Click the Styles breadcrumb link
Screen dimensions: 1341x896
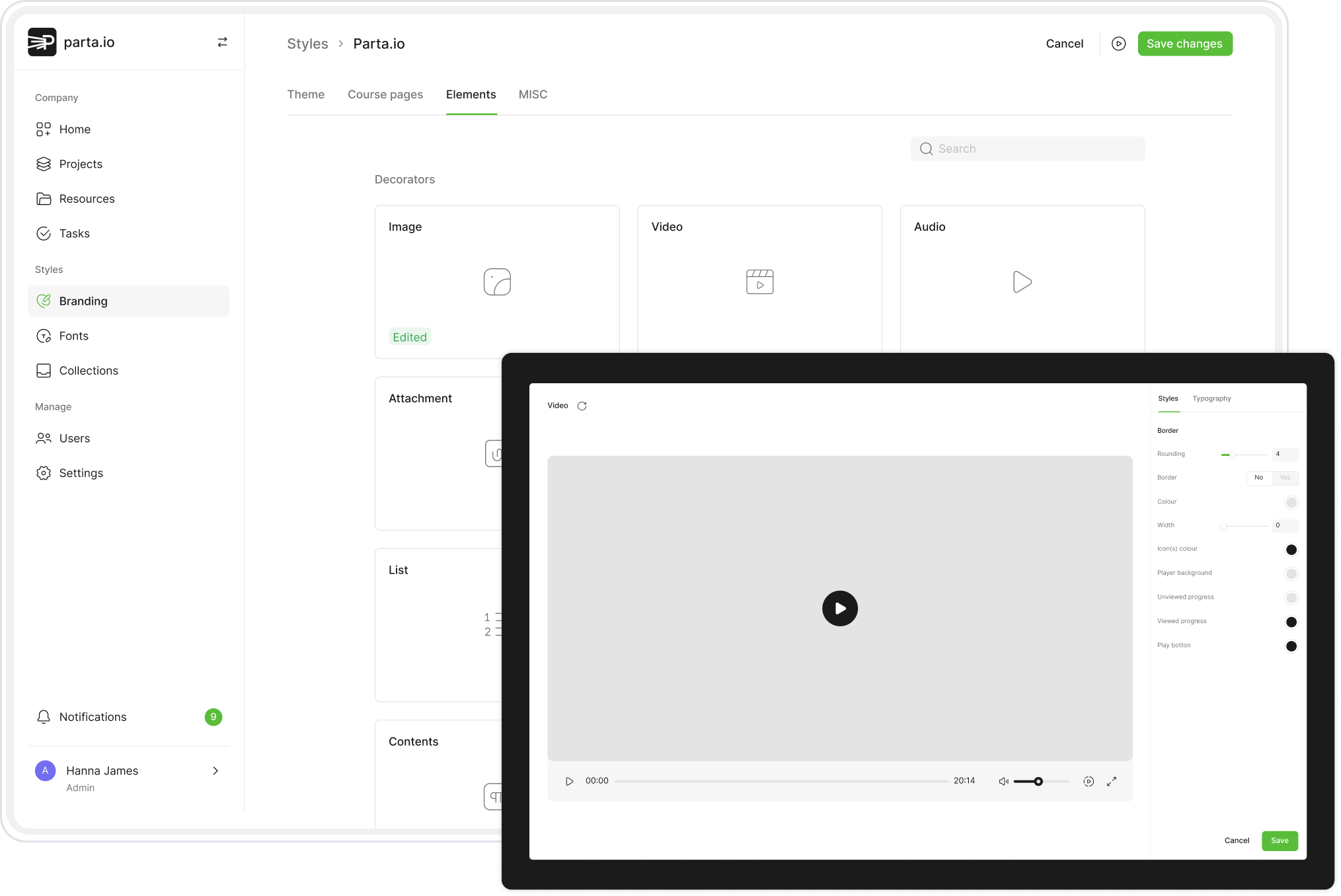tap(307, 44)
